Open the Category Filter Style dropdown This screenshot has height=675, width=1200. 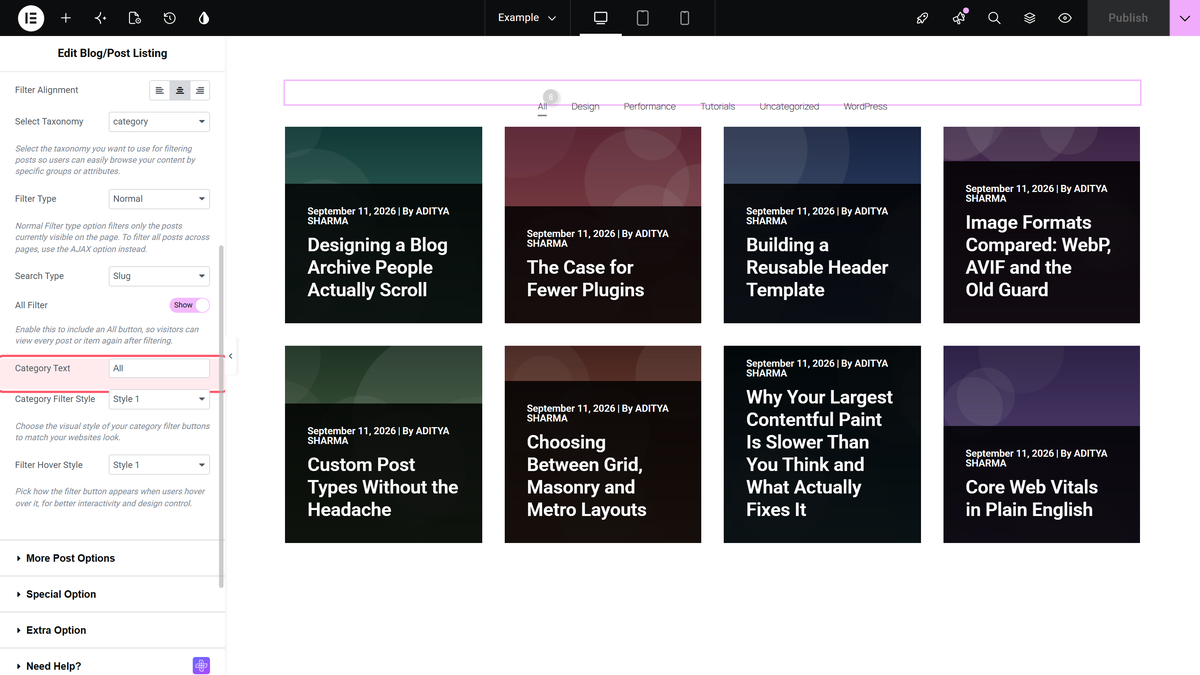pyautogui.click(x=159, y=399)
